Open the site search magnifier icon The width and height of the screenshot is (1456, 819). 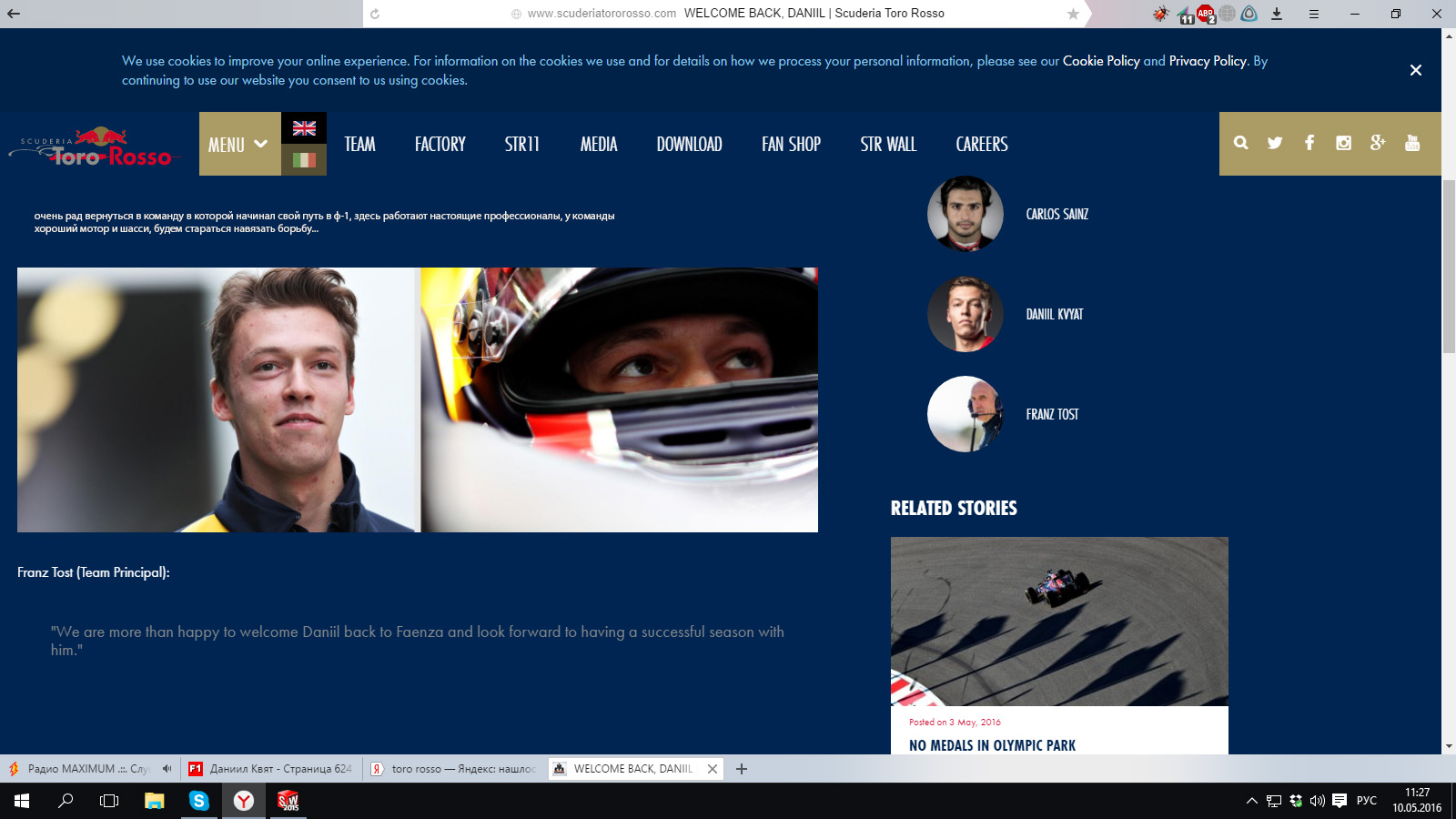(x=1240, y=143)
